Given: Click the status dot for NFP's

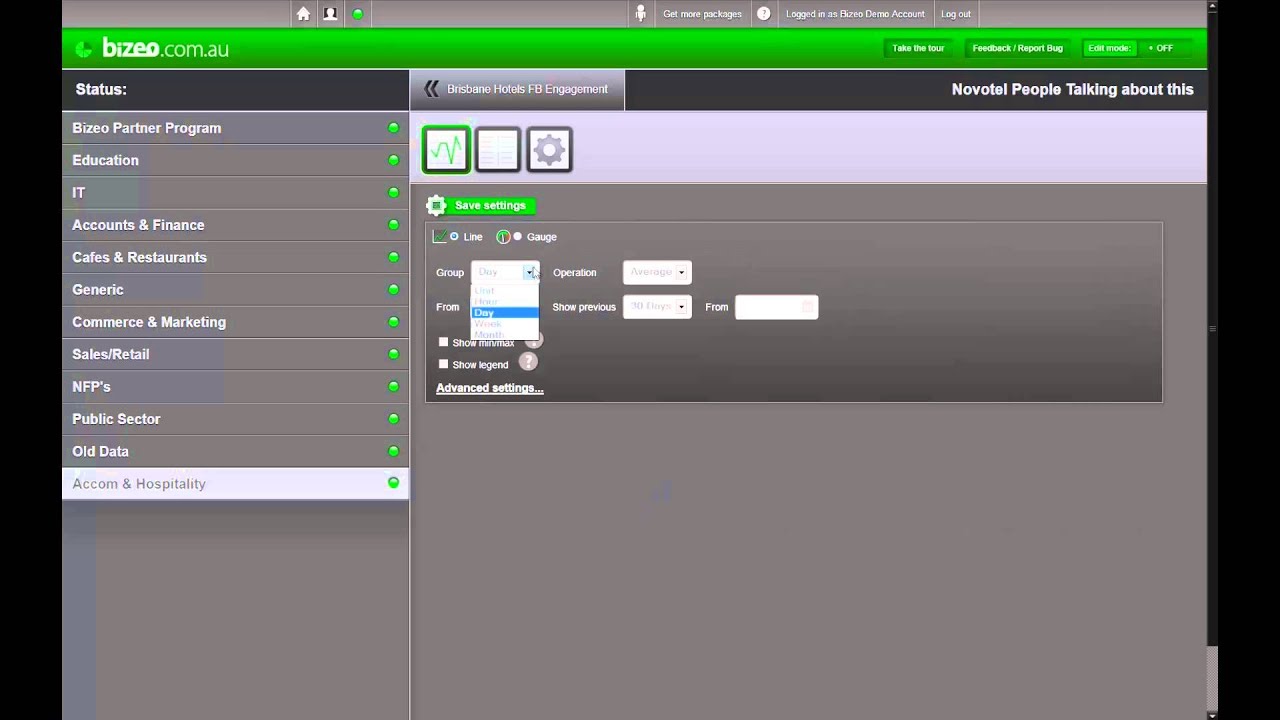Looking at the screenshot, I should pyautogui.click(x=393, y=386).
